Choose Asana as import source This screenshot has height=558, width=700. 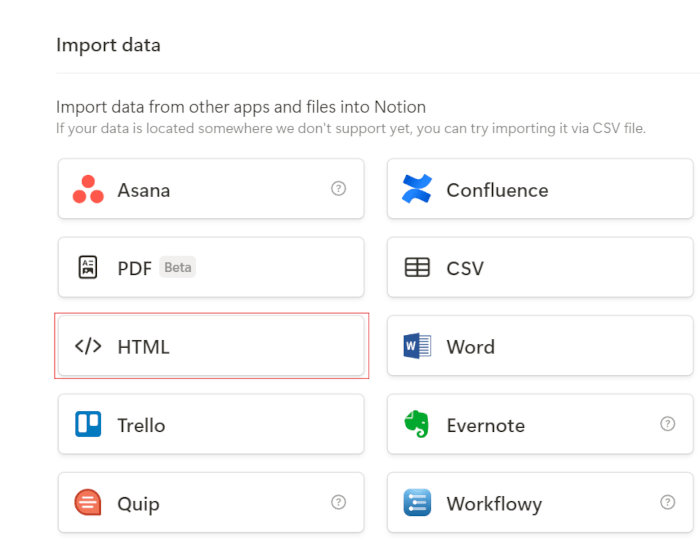tap(211, 189)
